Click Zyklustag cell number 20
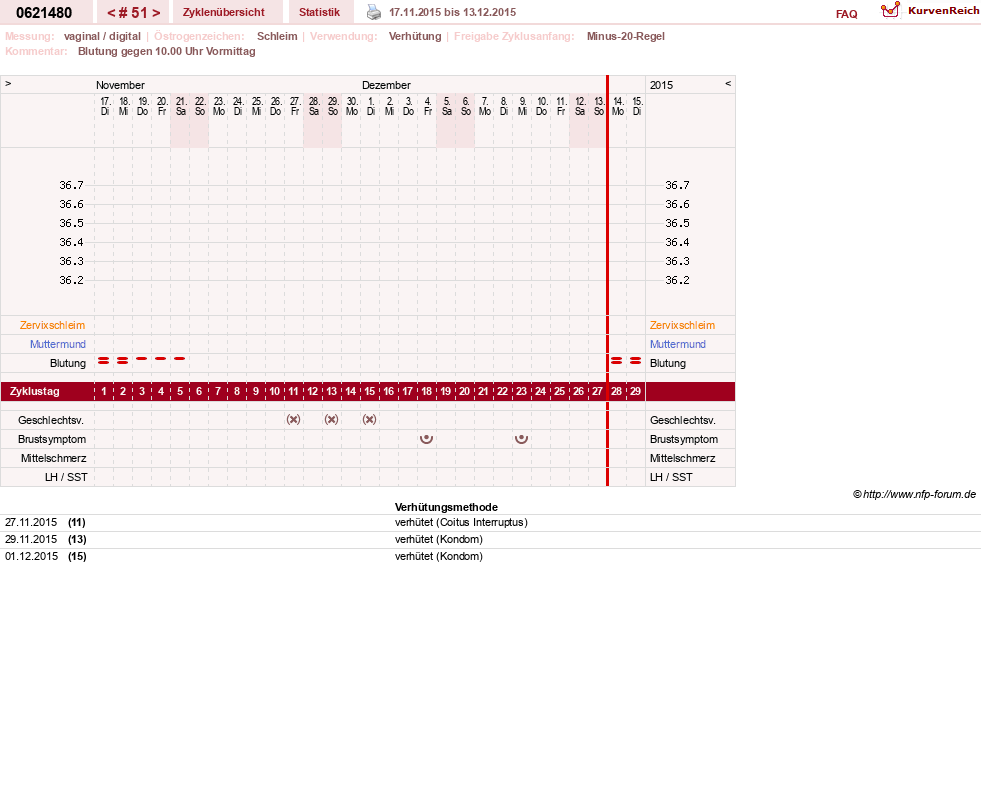 point(464,392)
